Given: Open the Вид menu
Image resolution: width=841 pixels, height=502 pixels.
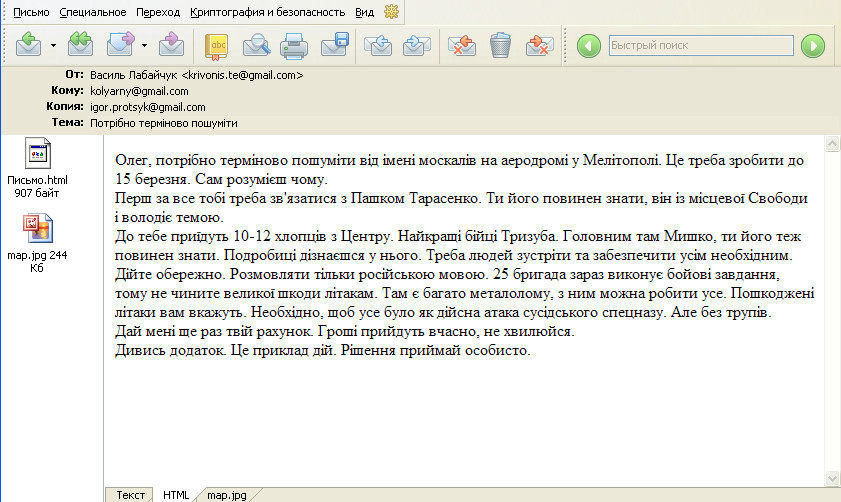Looking at the screenshot, I should click(x=365, y=12).
